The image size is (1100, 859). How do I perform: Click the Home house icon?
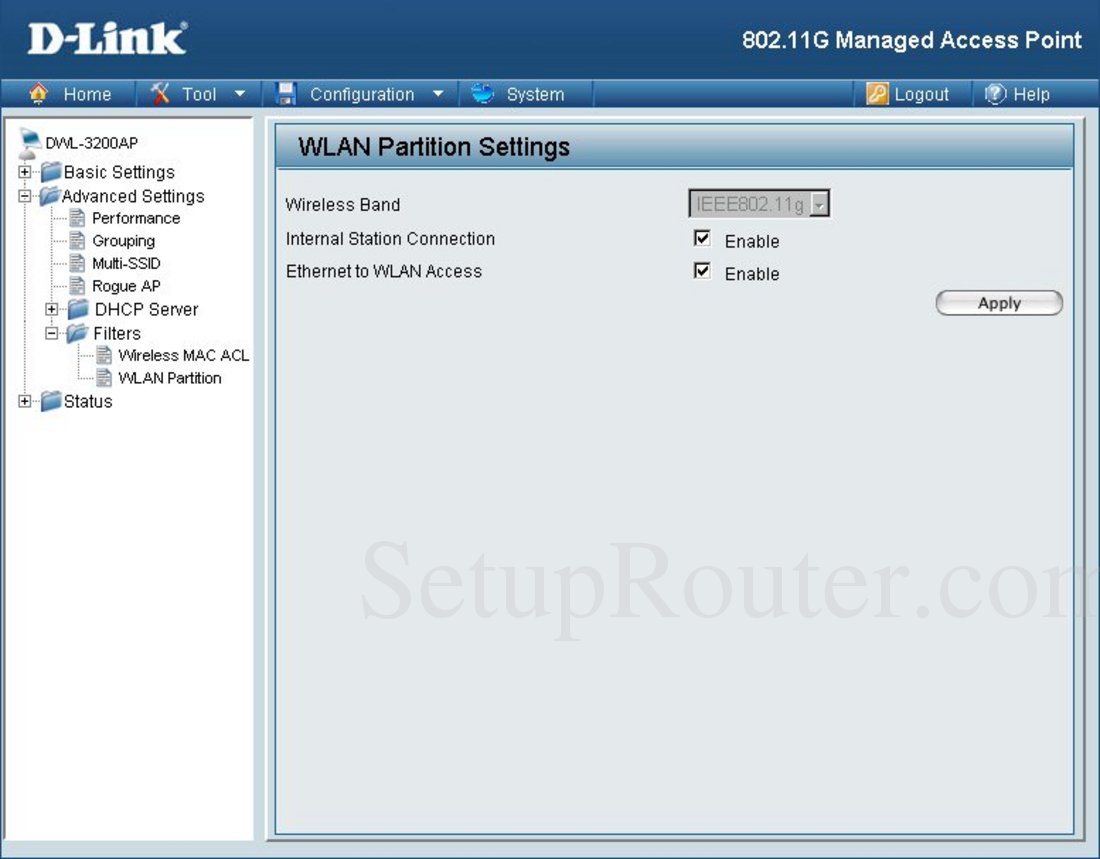pos(39,94)
